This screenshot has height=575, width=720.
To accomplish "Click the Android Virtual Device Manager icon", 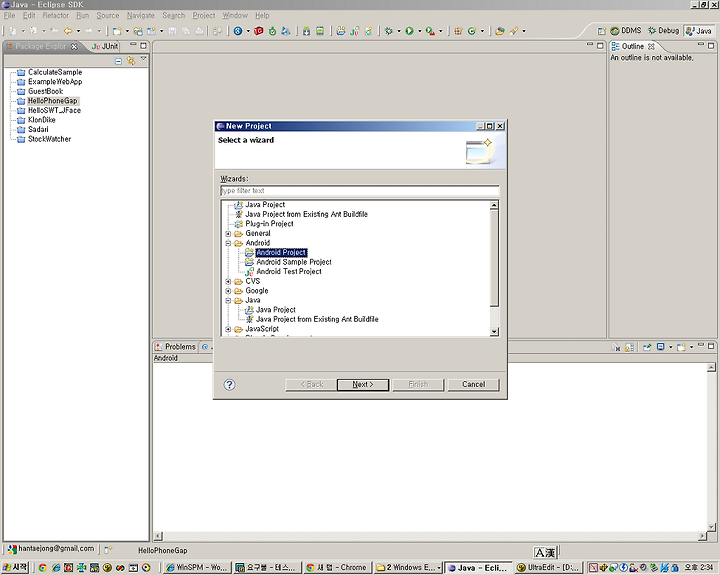I will tap(320, 31).
